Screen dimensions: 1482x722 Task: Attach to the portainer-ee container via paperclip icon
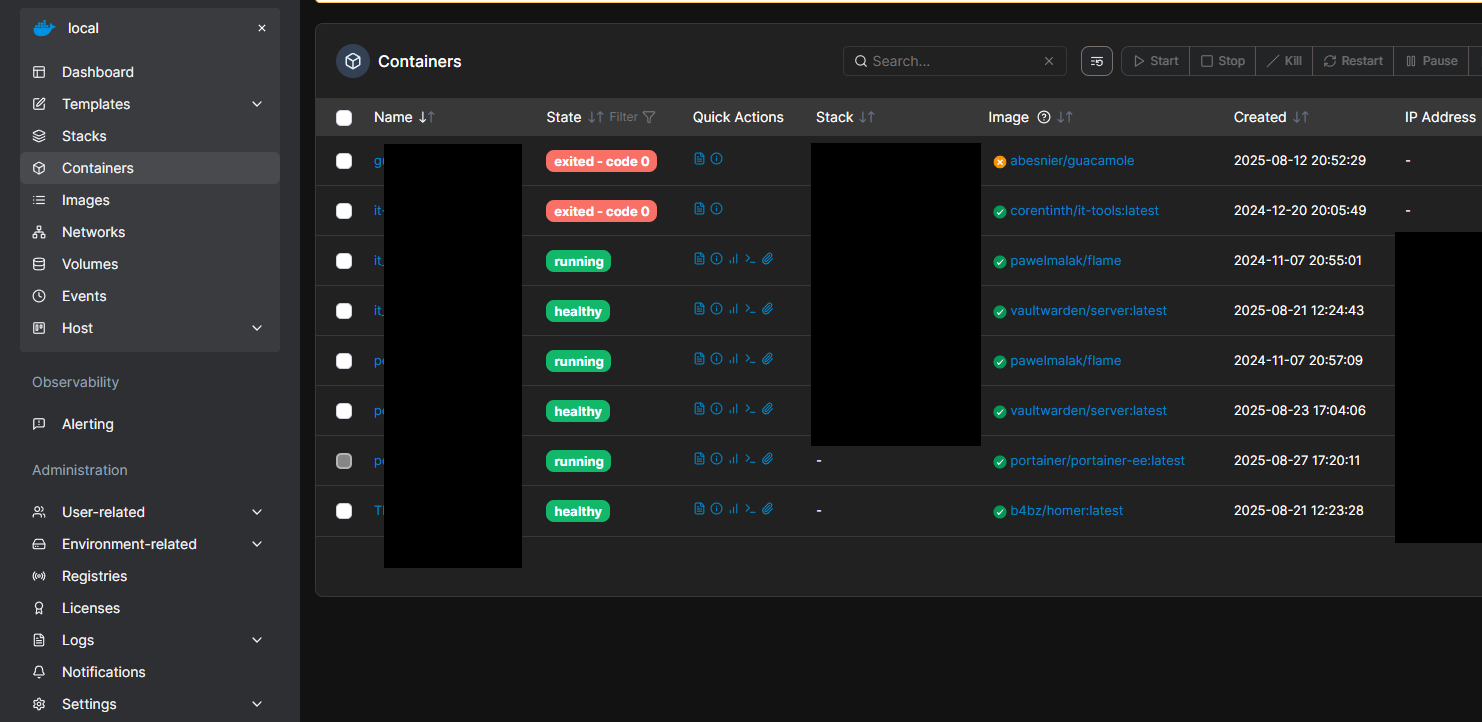(767, 459)
